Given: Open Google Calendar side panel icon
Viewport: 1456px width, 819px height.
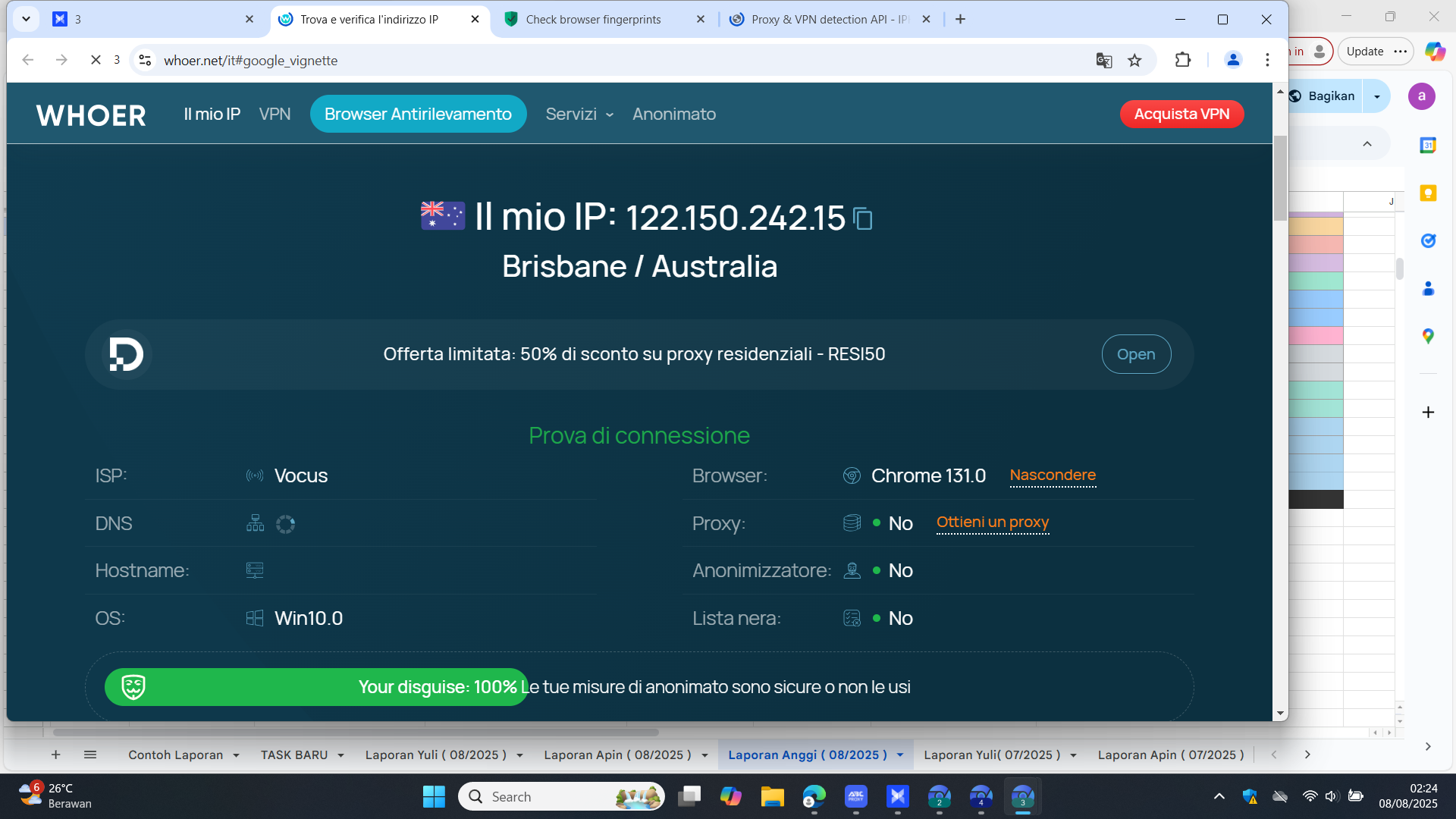Looking at the screenshot, I should [1428, 145].
